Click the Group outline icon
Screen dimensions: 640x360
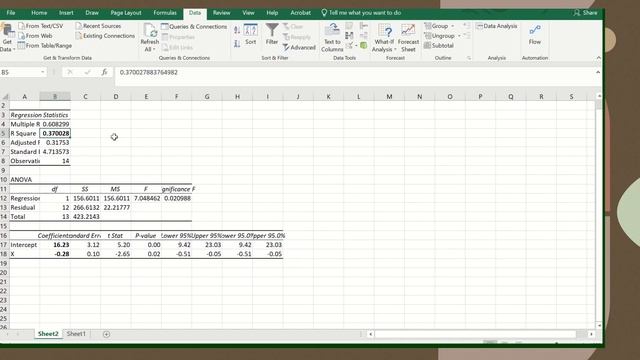[428, 26]
